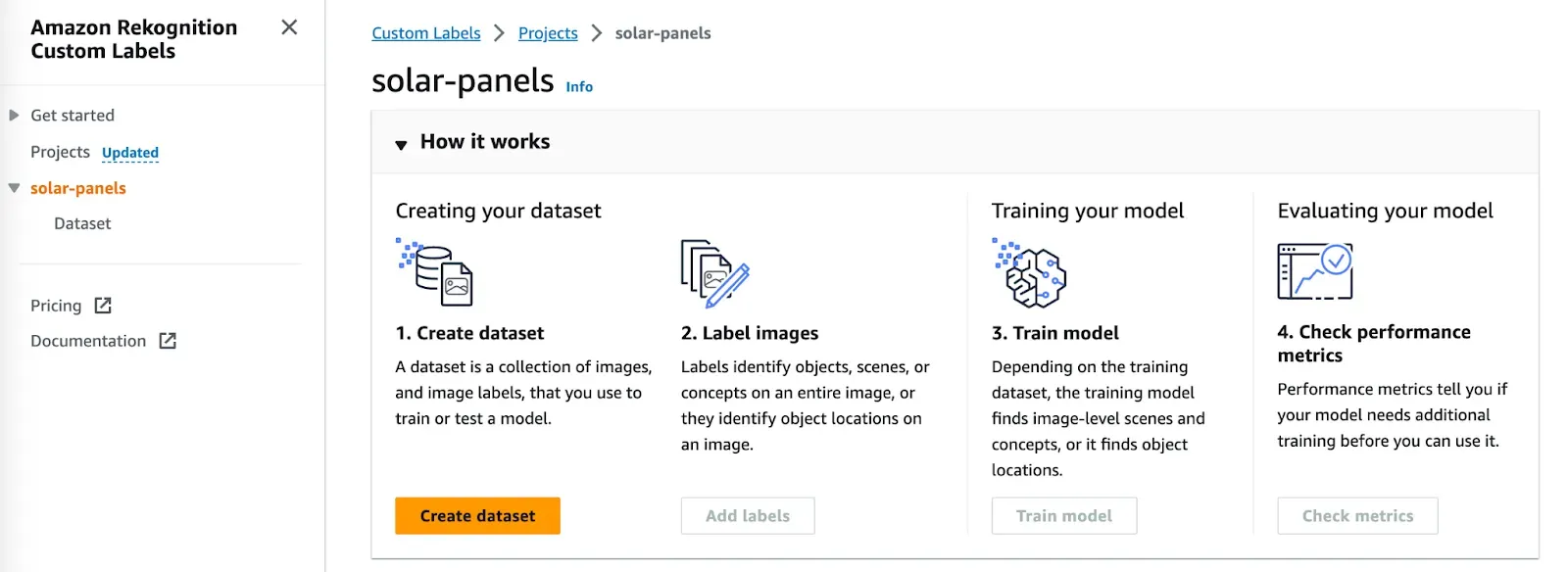The width and height of the screenshot is (1568, 572).
Task: Collapse the How it works panel
Action: [401, 144]
